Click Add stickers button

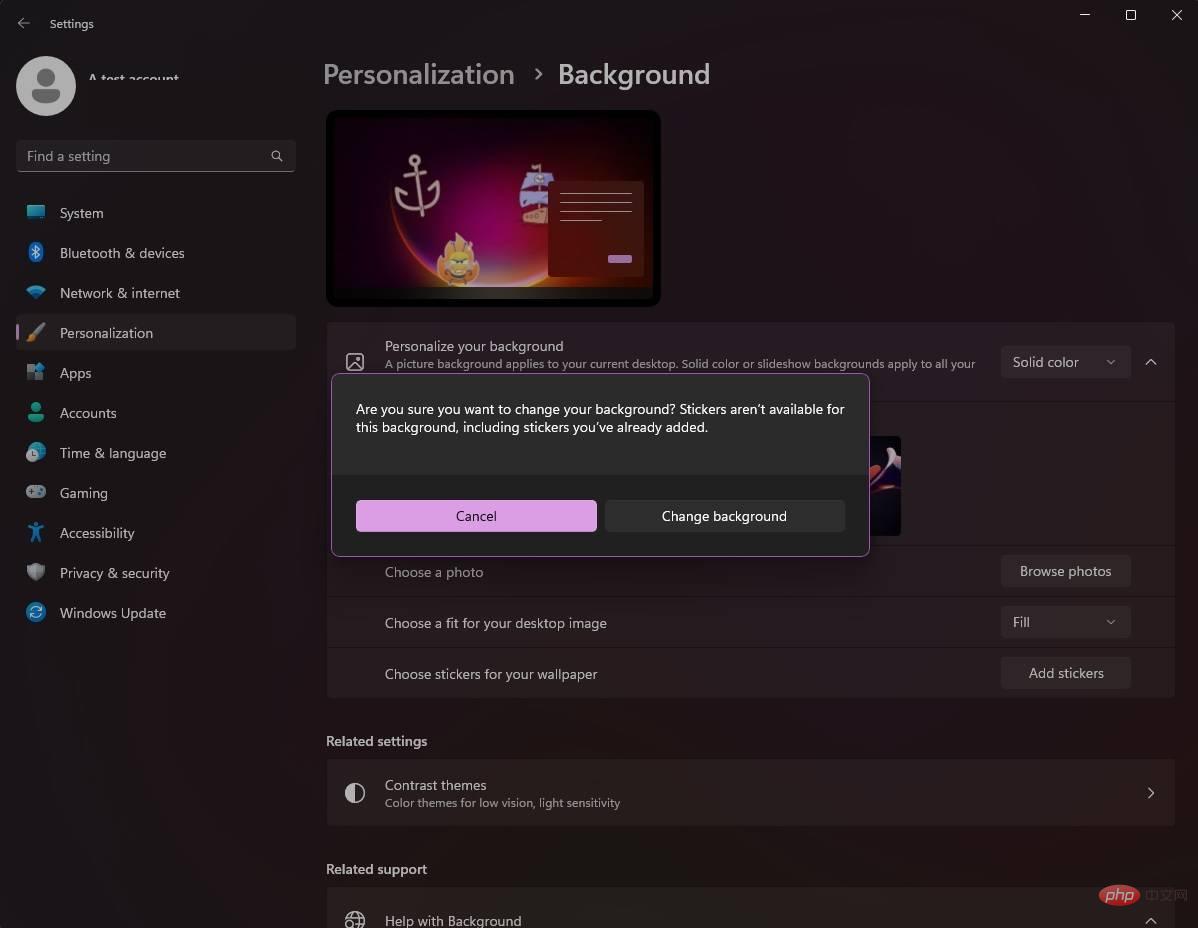1065,673
